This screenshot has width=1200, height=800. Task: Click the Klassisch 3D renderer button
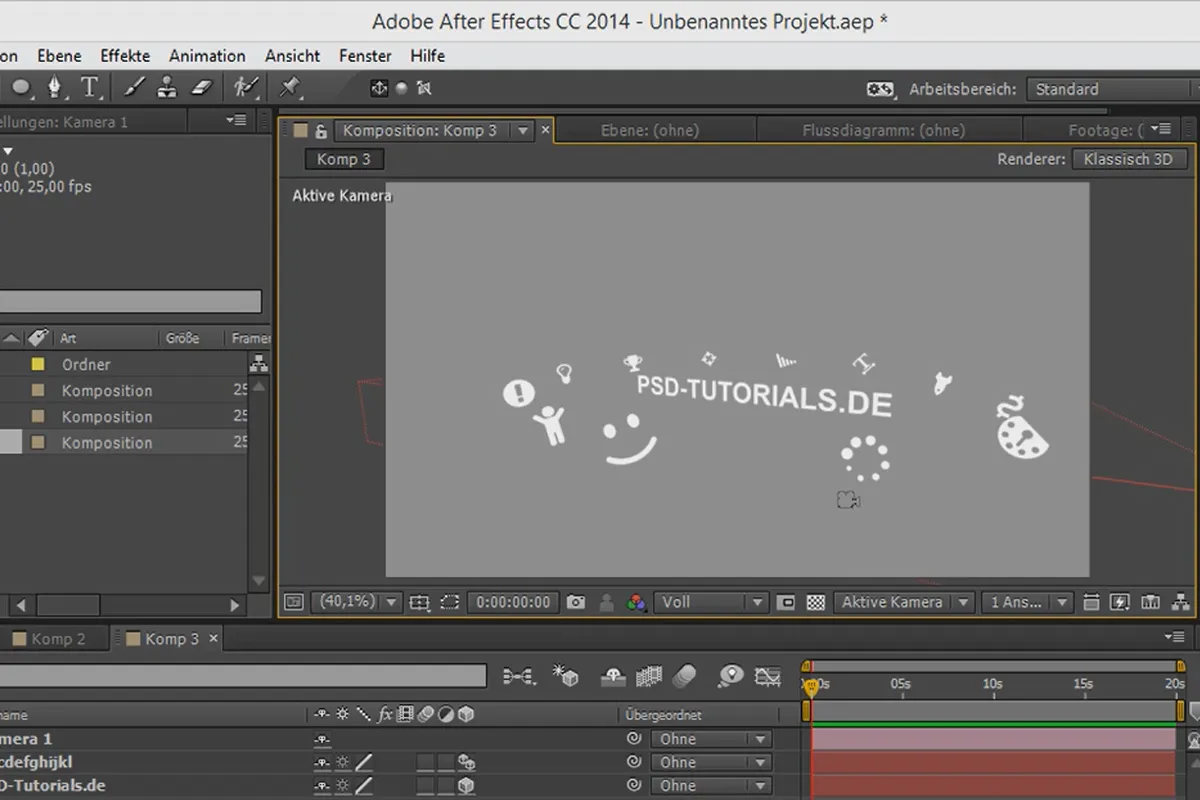pos(1128,159)
